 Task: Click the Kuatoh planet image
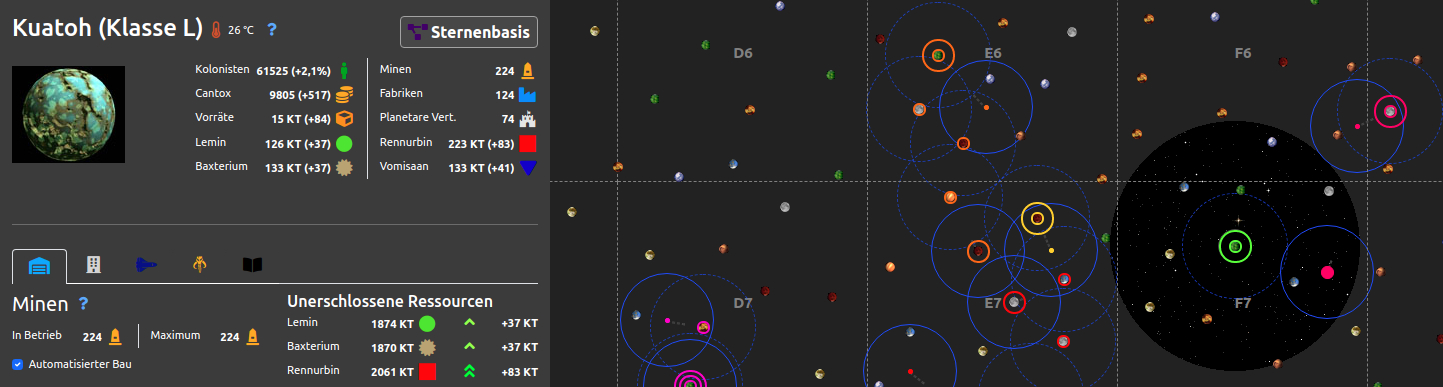pos(68,115)
